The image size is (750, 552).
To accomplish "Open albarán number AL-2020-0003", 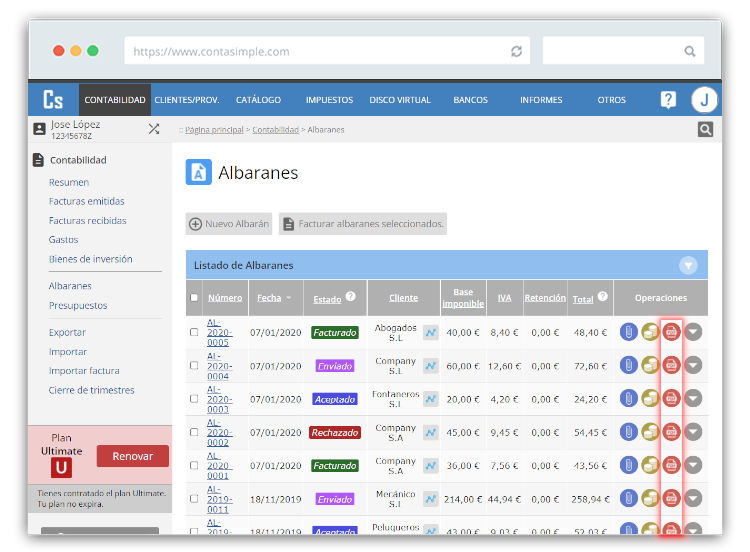I will (219, 399).
